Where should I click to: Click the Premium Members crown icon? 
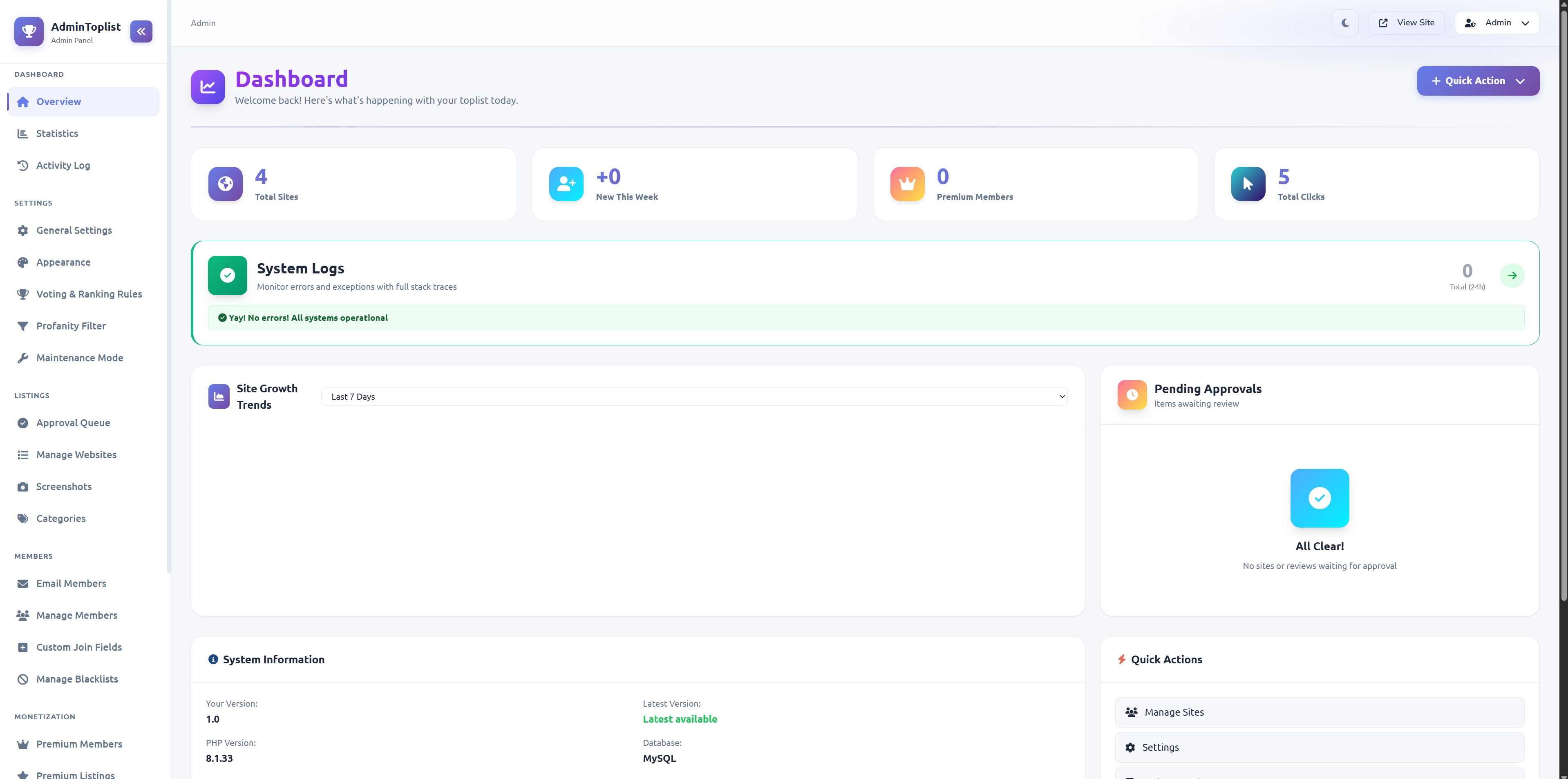point(907,184)
